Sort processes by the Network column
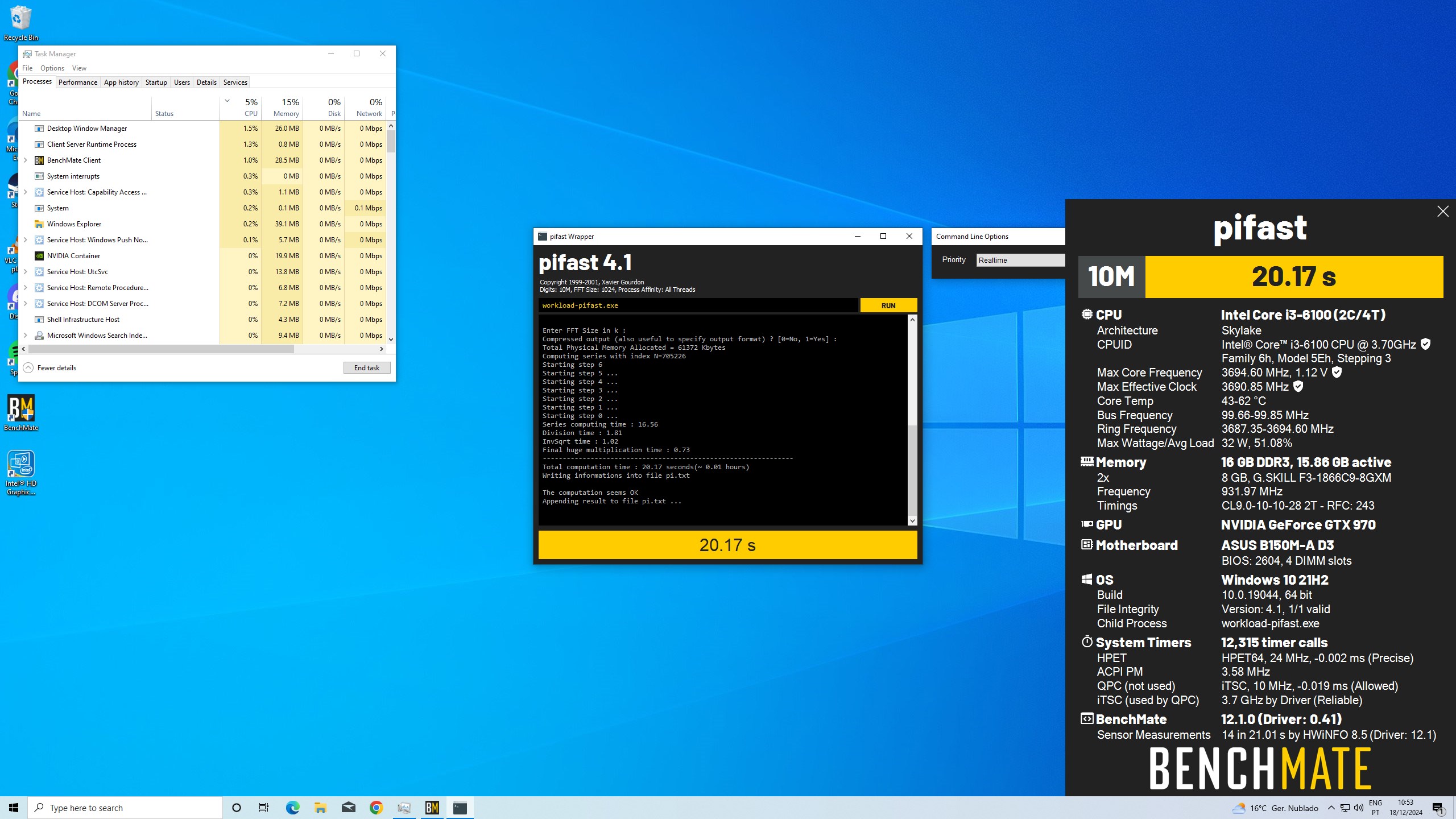Viewport: 1456px width, 819px height. 365,107
